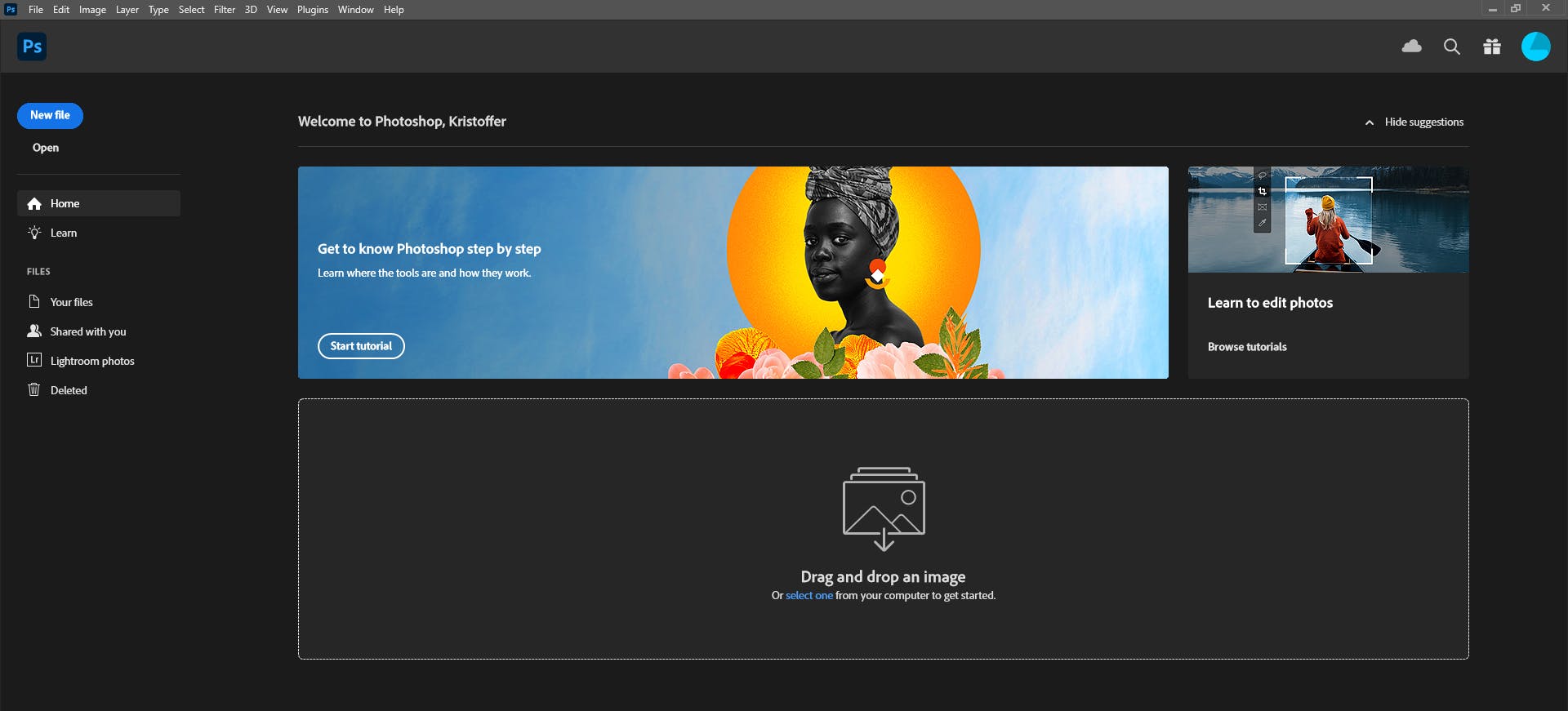1568x711 pixels.
Task: Open the Image menu
Action: (92, 10)
